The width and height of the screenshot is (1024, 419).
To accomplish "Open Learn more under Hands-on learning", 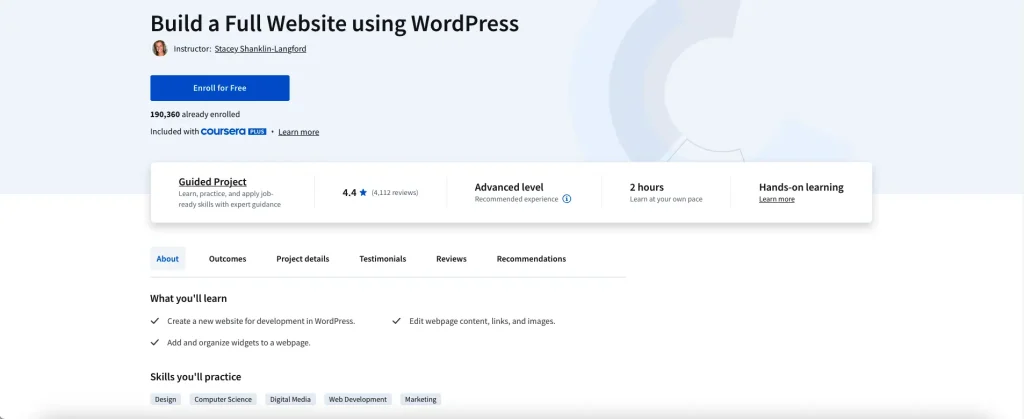I will pos(776,199).
